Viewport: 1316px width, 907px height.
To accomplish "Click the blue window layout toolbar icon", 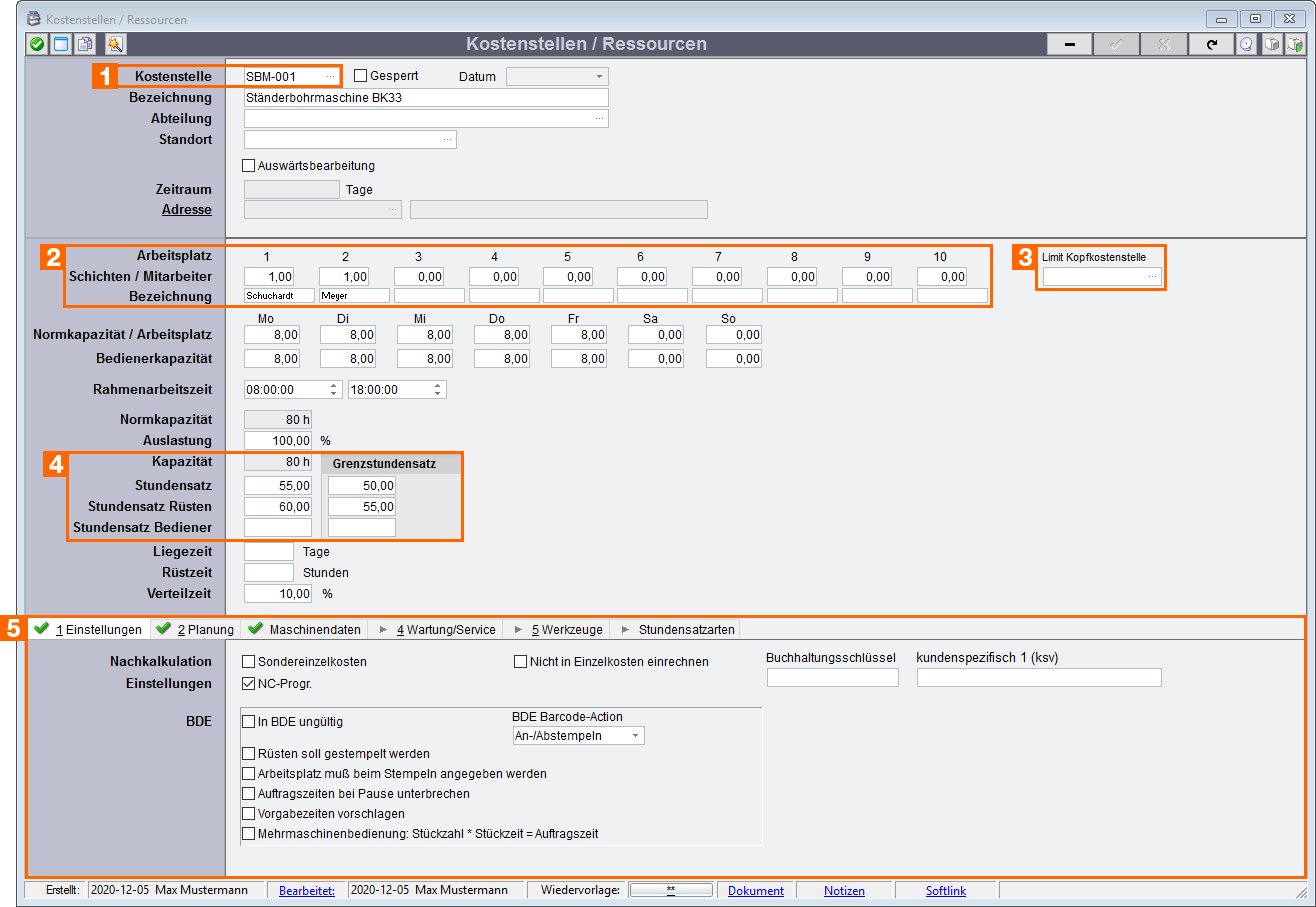I will [61, 44].
